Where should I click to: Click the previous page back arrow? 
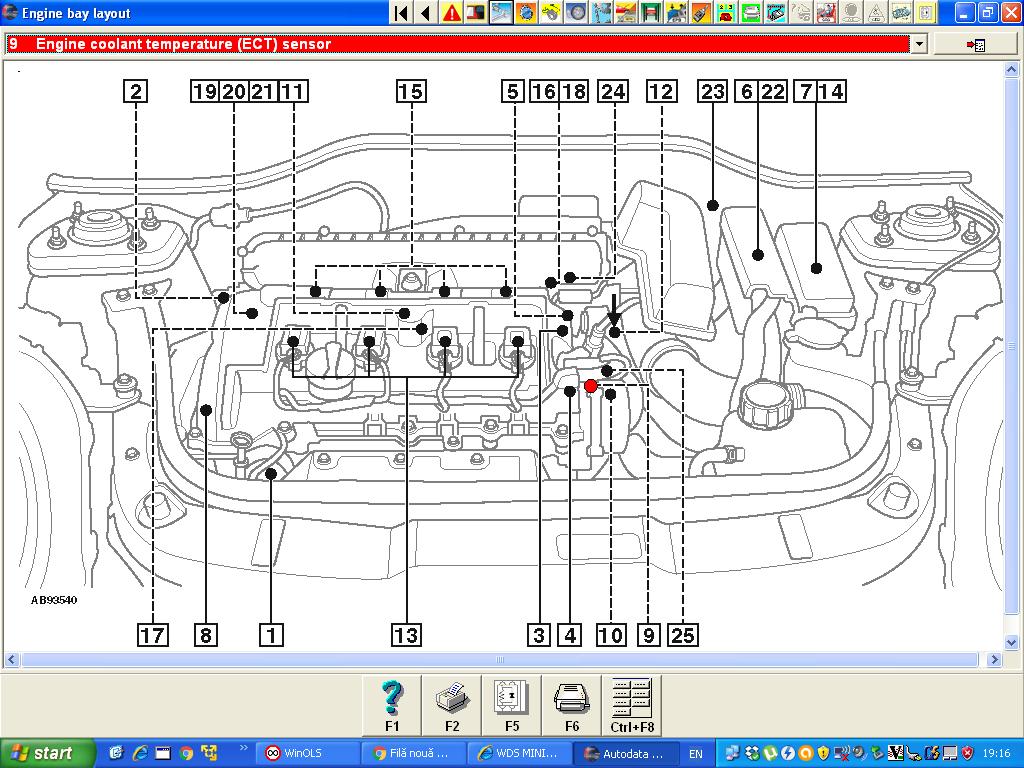coord(426,13)
